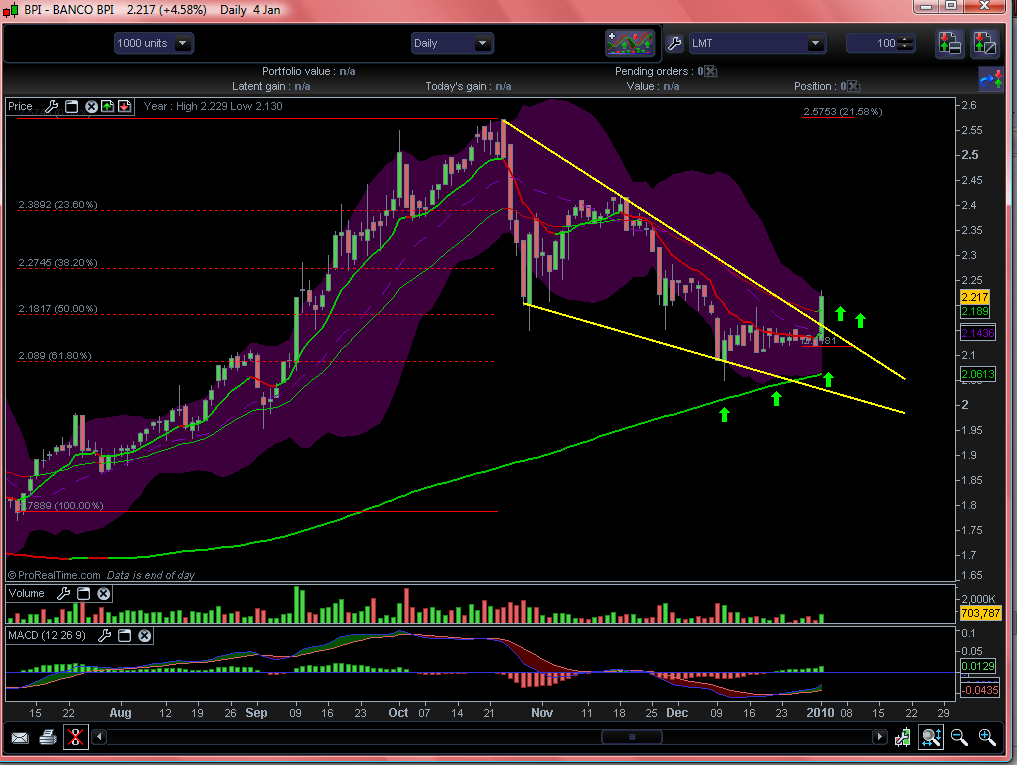Click the wrench icon beside the LMT dropdown
This screenshot has height=765, width=1017.
675,43
